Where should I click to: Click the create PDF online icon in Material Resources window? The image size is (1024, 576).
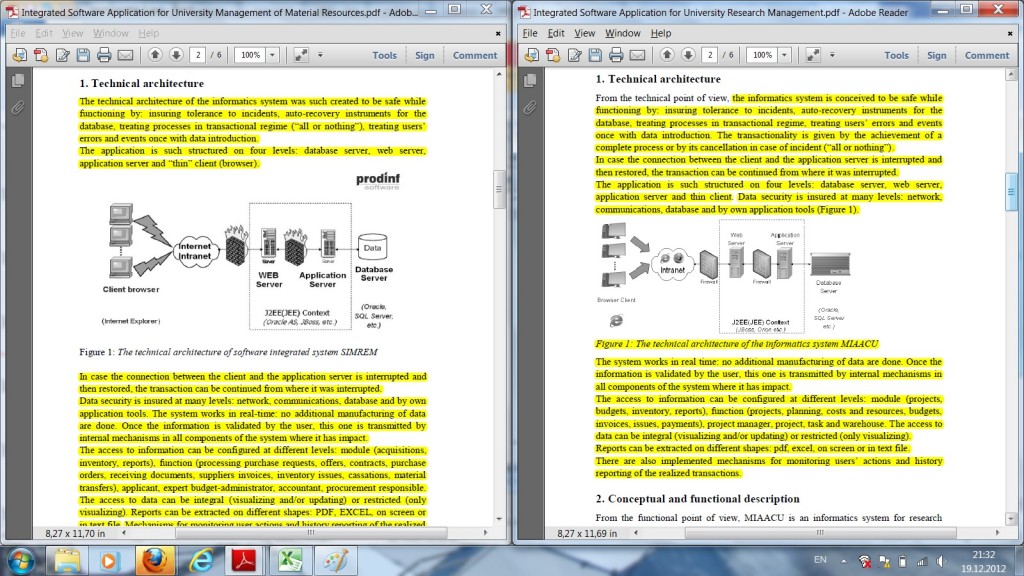tap(20, 56)
